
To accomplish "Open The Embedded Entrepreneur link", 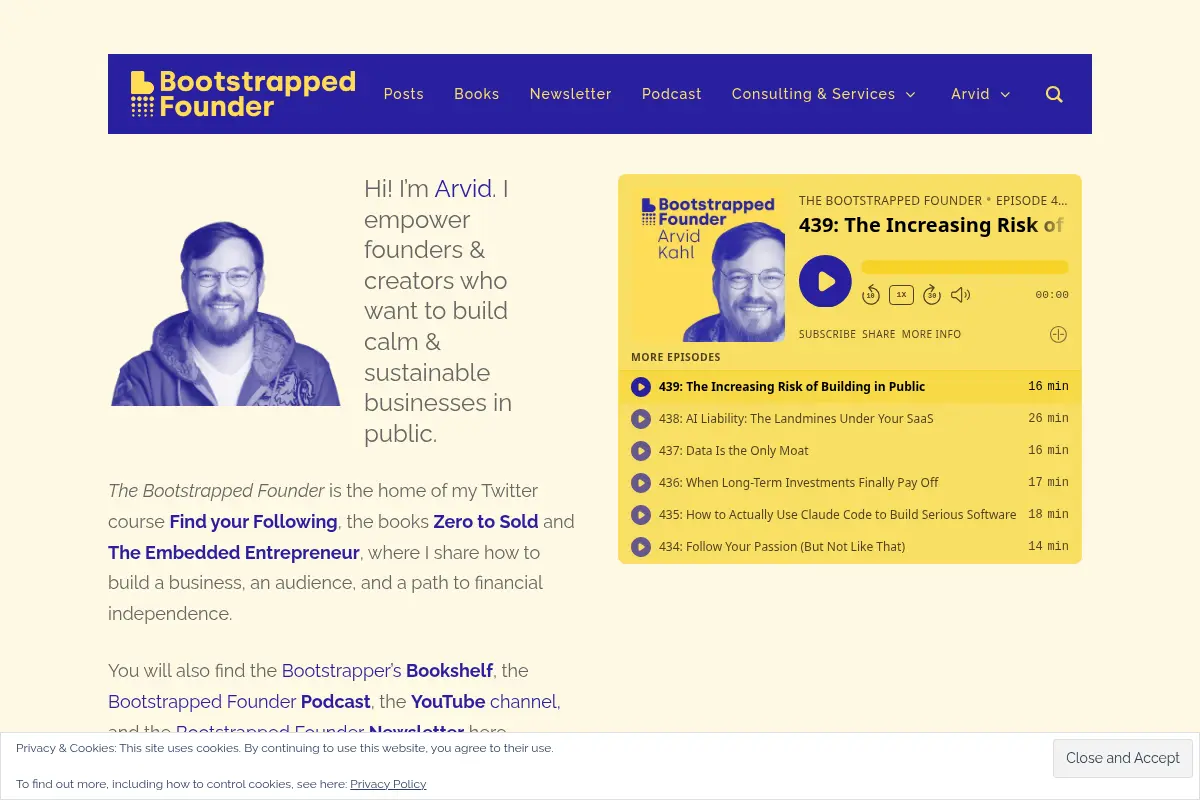I will point(234,553).
